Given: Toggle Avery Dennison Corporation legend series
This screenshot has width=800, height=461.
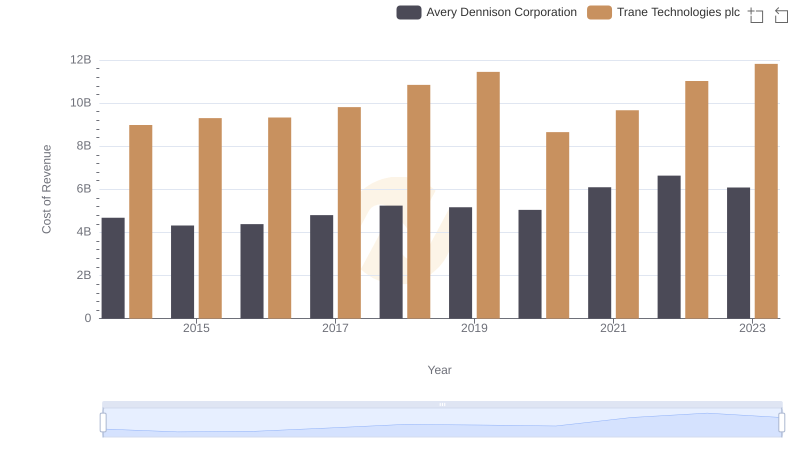Looking at the screenshot, I should pos(486,12).
